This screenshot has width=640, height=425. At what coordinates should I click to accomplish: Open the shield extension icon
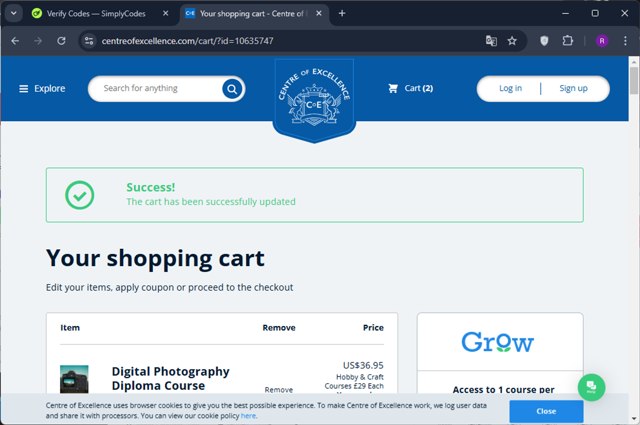coord(544,41)
